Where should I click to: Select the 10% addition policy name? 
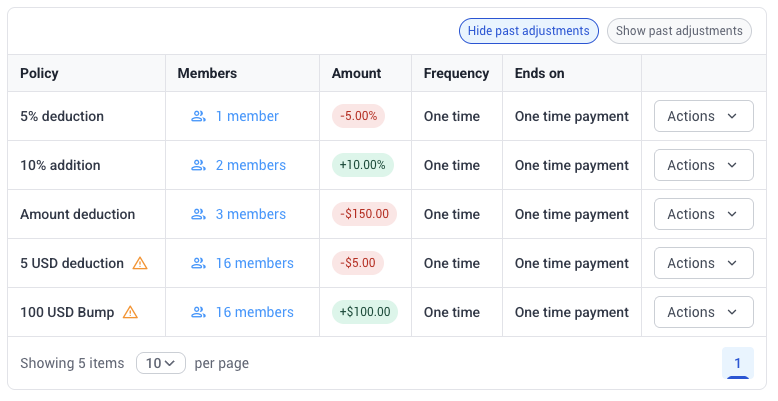(x=60, y=165)
